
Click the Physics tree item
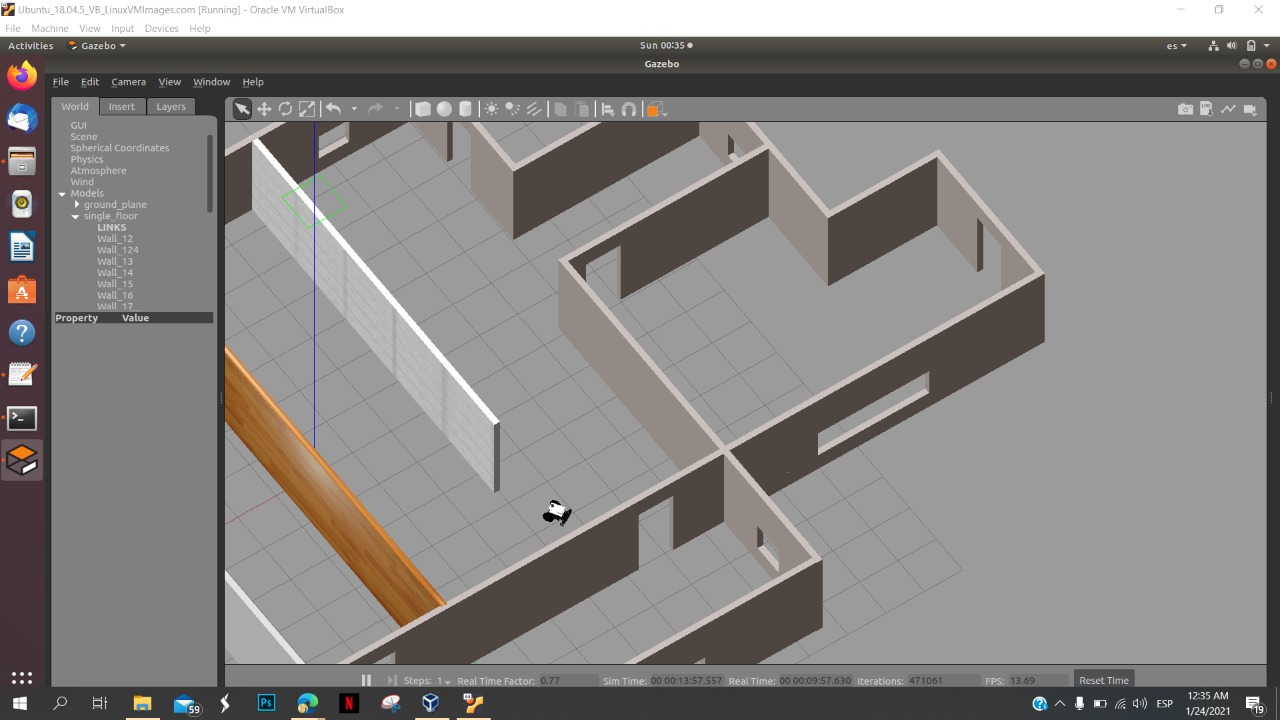tap(87, 159)
